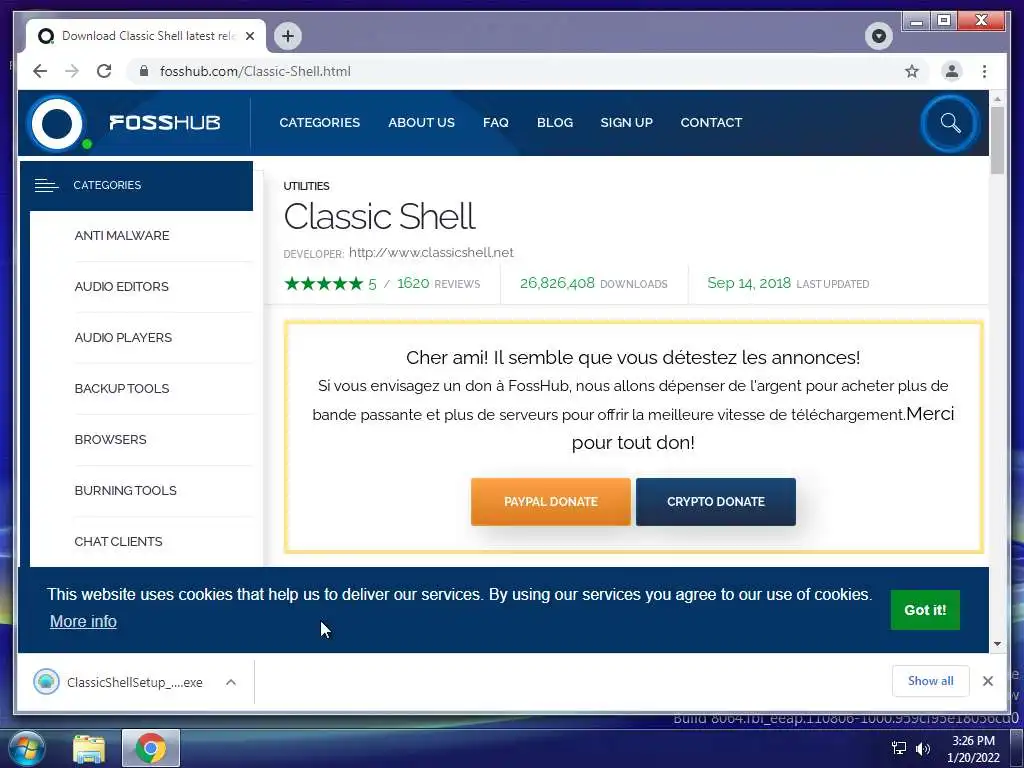
Task: Click the volume speaker tray icon
Action: click(923, 748)
